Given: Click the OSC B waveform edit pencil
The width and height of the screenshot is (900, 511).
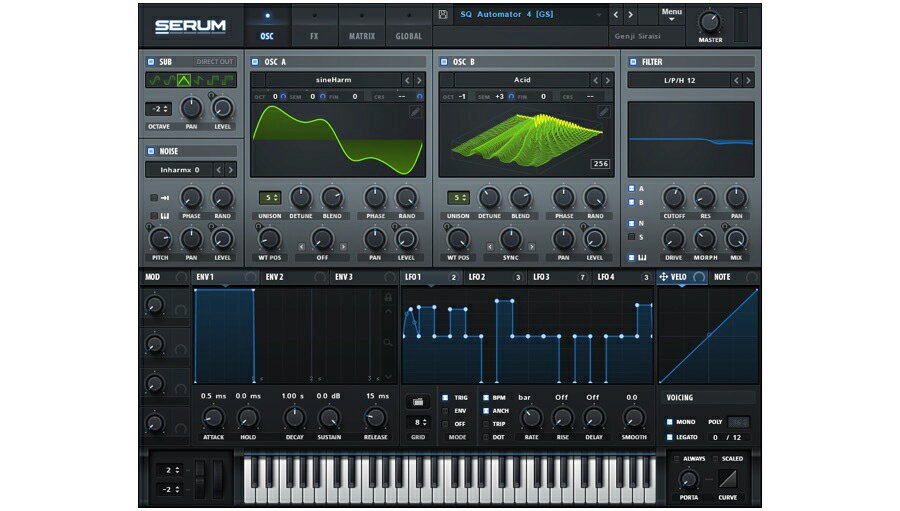Looking at the screenshot, I should click(x=603, y=112).
